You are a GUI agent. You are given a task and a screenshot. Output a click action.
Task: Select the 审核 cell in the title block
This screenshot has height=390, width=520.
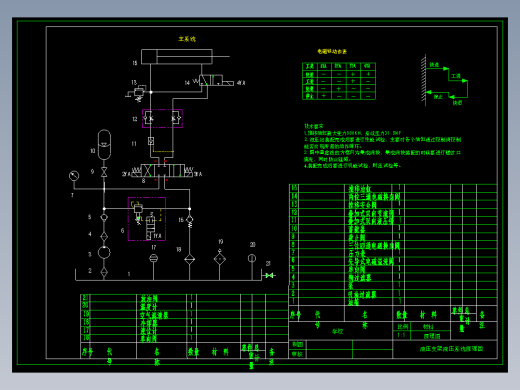point(297,354)
